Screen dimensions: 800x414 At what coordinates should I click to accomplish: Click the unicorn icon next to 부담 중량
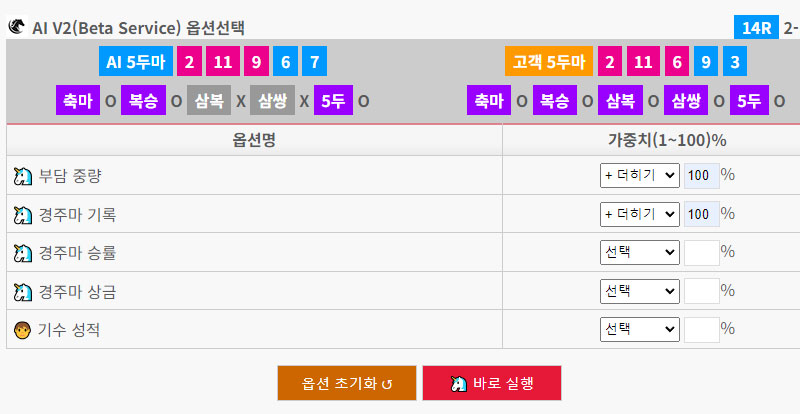point(22,177)
